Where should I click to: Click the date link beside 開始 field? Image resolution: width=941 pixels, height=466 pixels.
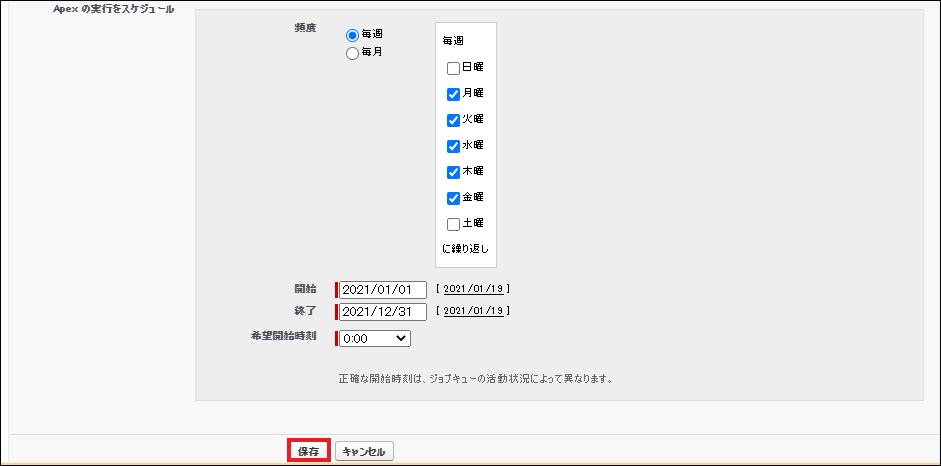473,289
